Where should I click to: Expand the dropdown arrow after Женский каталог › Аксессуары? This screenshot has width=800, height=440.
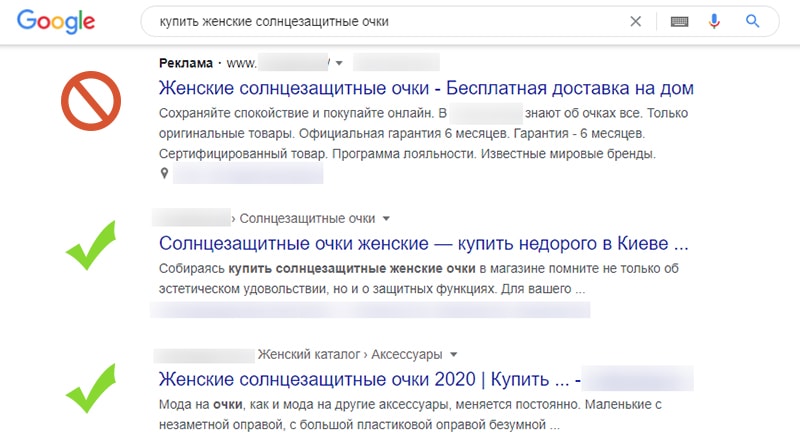point(454,354)
